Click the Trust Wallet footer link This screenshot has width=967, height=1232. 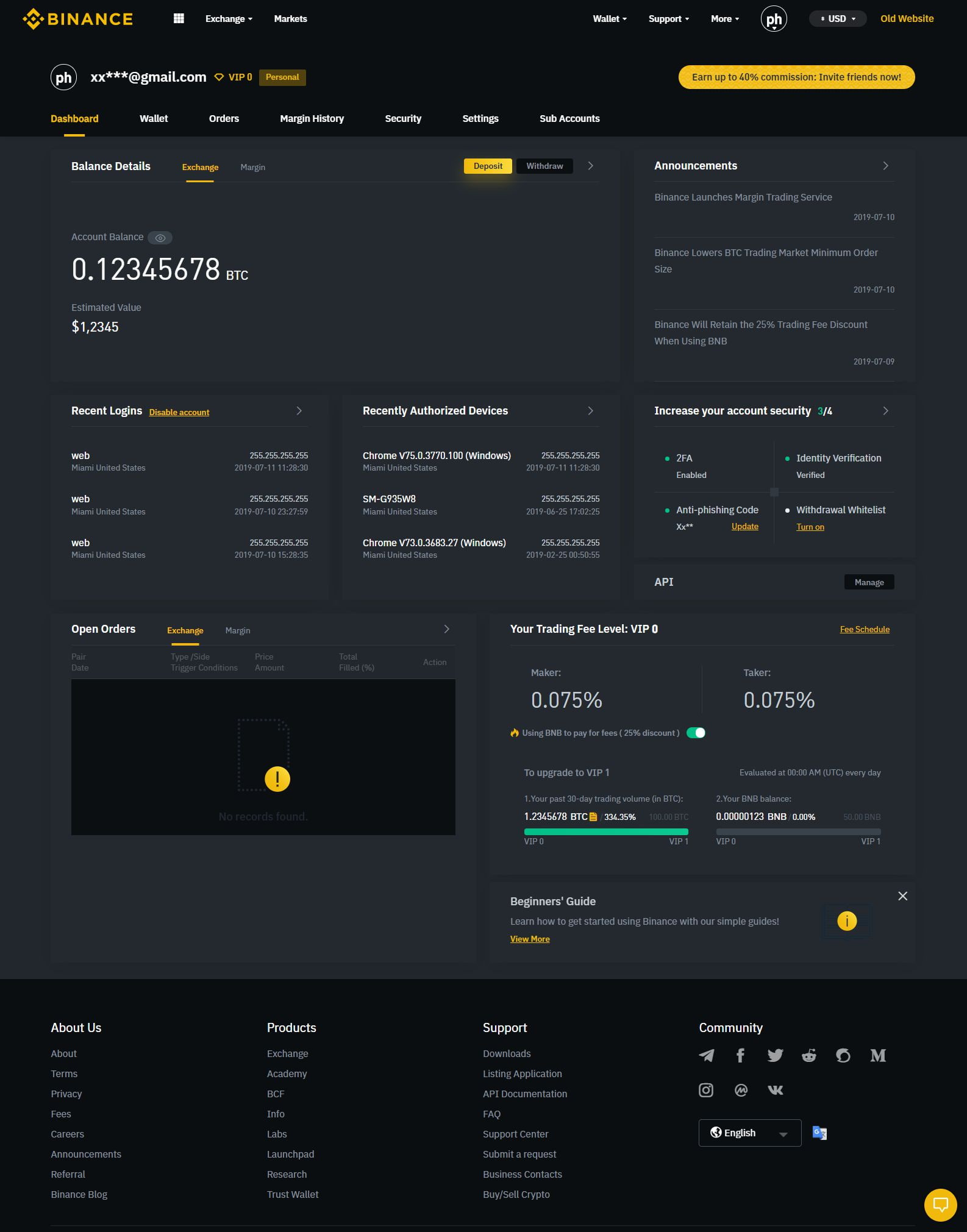[x=293, y=1194]
